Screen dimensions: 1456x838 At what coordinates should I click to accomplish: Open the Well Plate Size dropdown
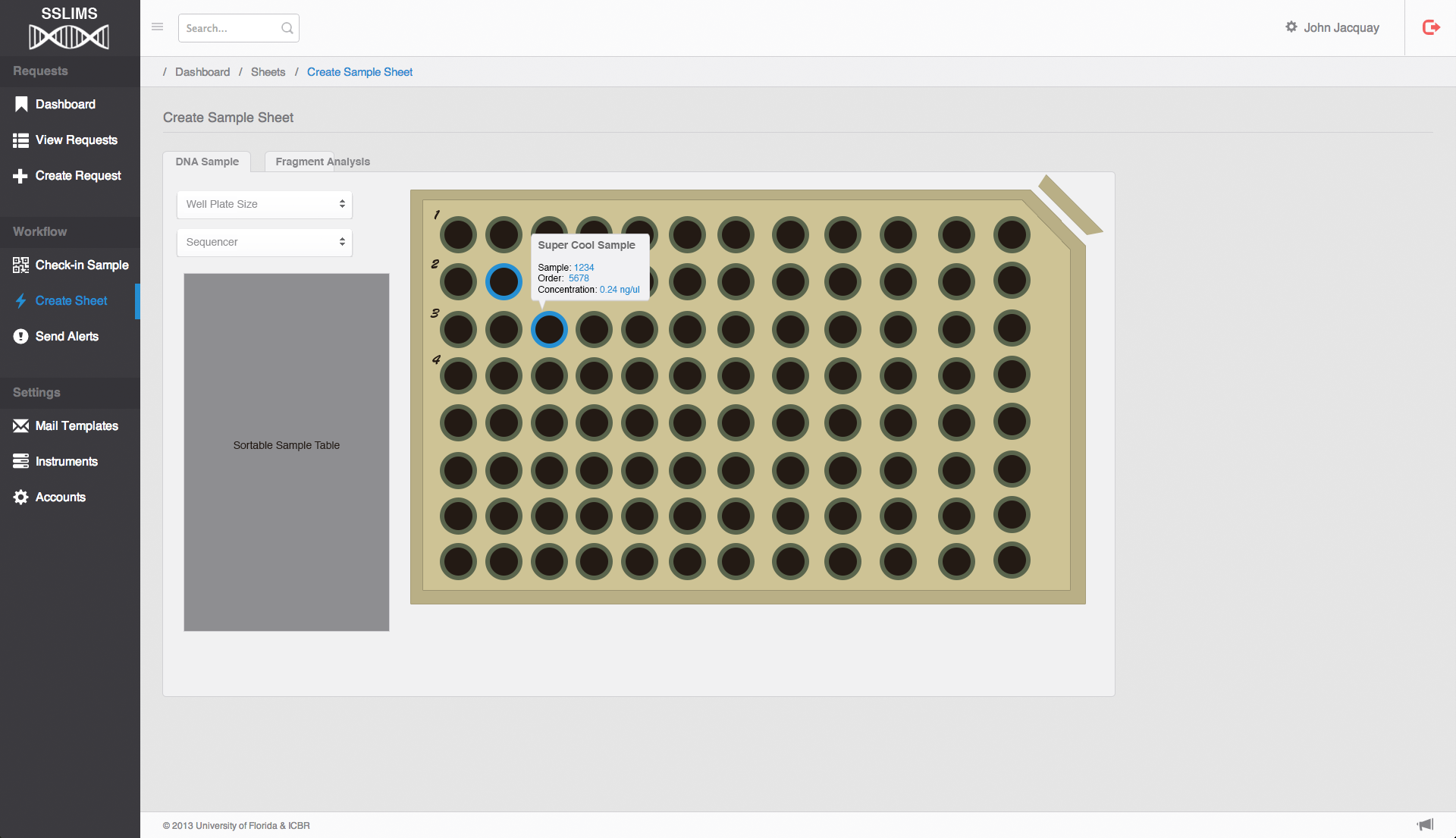coord(264,205)
